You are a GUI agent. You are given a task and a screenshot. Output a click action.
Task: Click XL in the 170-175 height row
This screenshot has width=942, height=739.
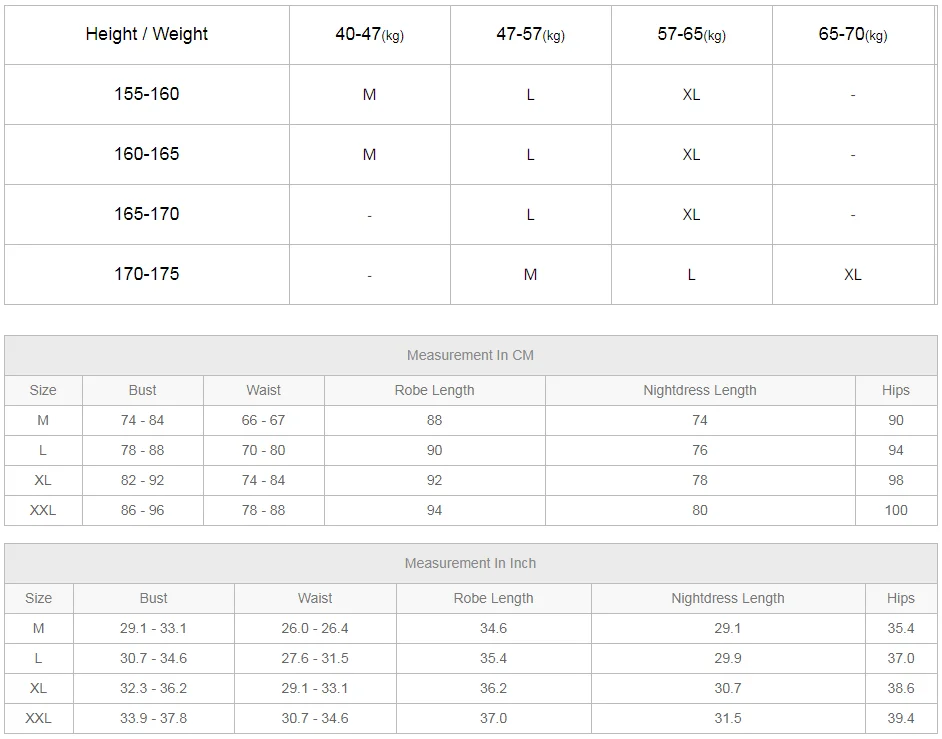click(852, 275)
